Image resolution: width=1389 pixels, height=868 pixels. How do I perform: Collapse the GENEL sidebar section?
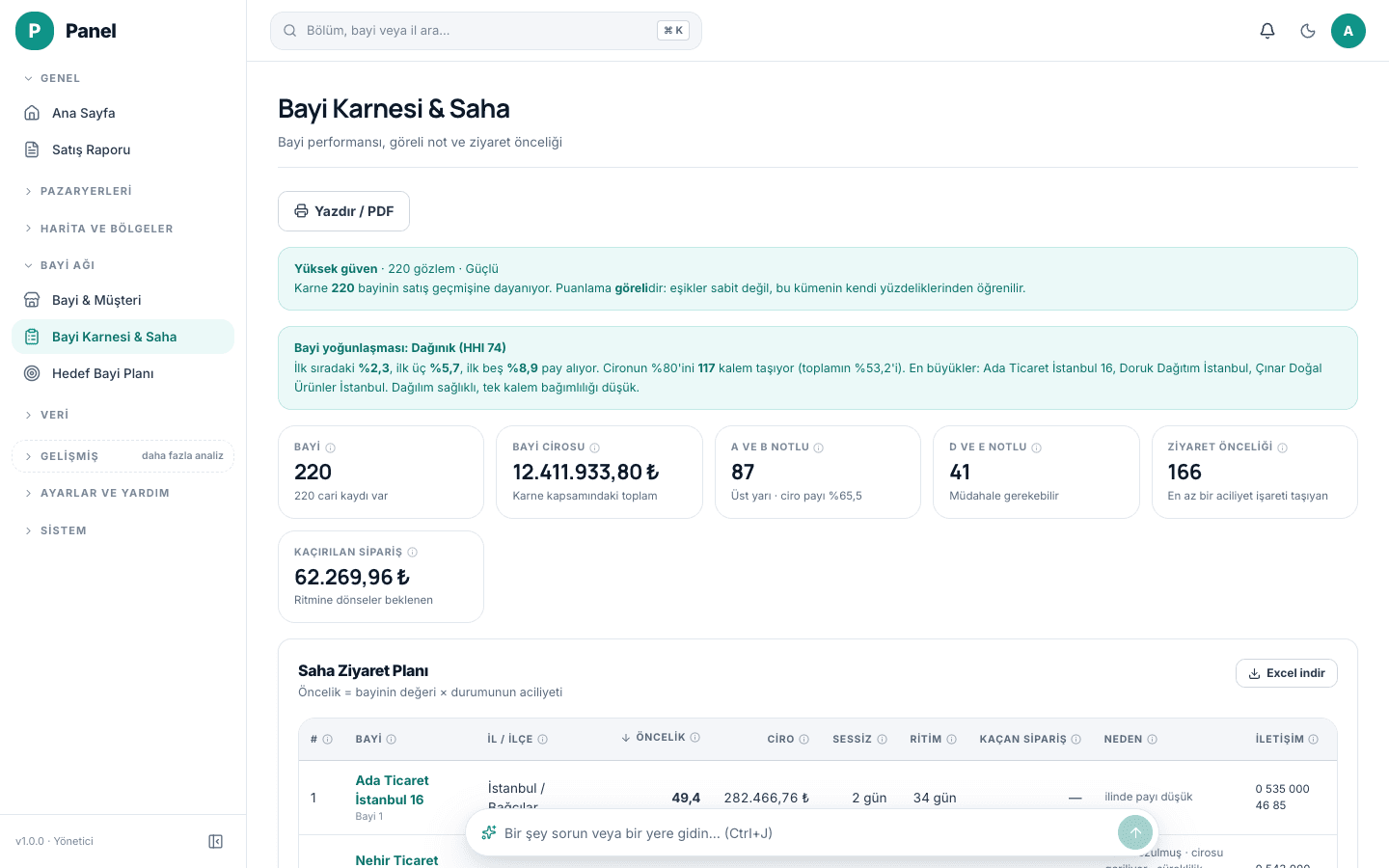tap(123, 78)
